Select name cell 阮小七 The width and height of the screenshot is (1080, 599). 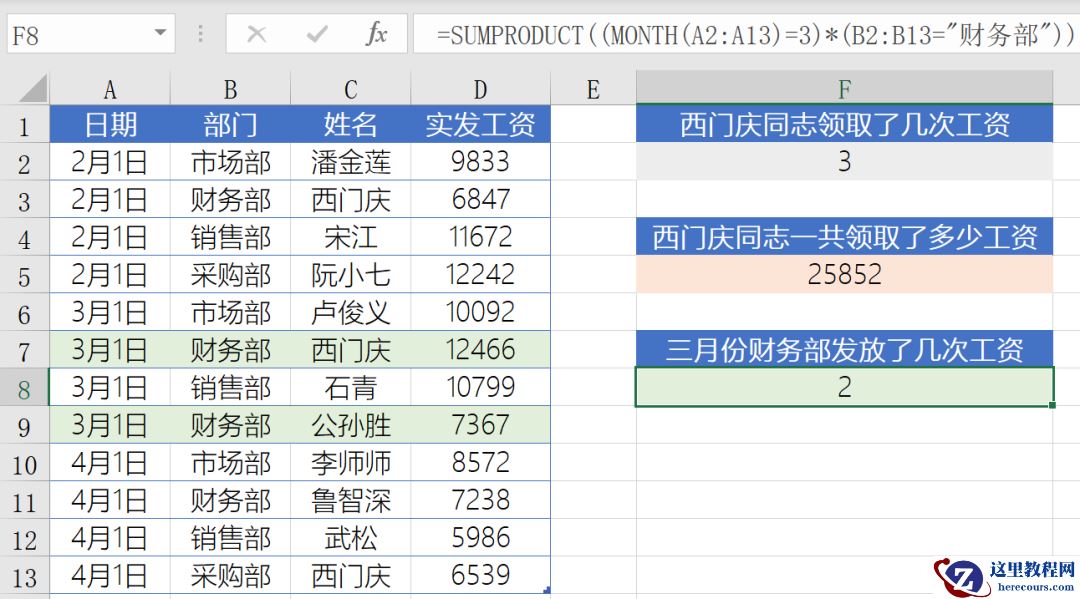351,275
